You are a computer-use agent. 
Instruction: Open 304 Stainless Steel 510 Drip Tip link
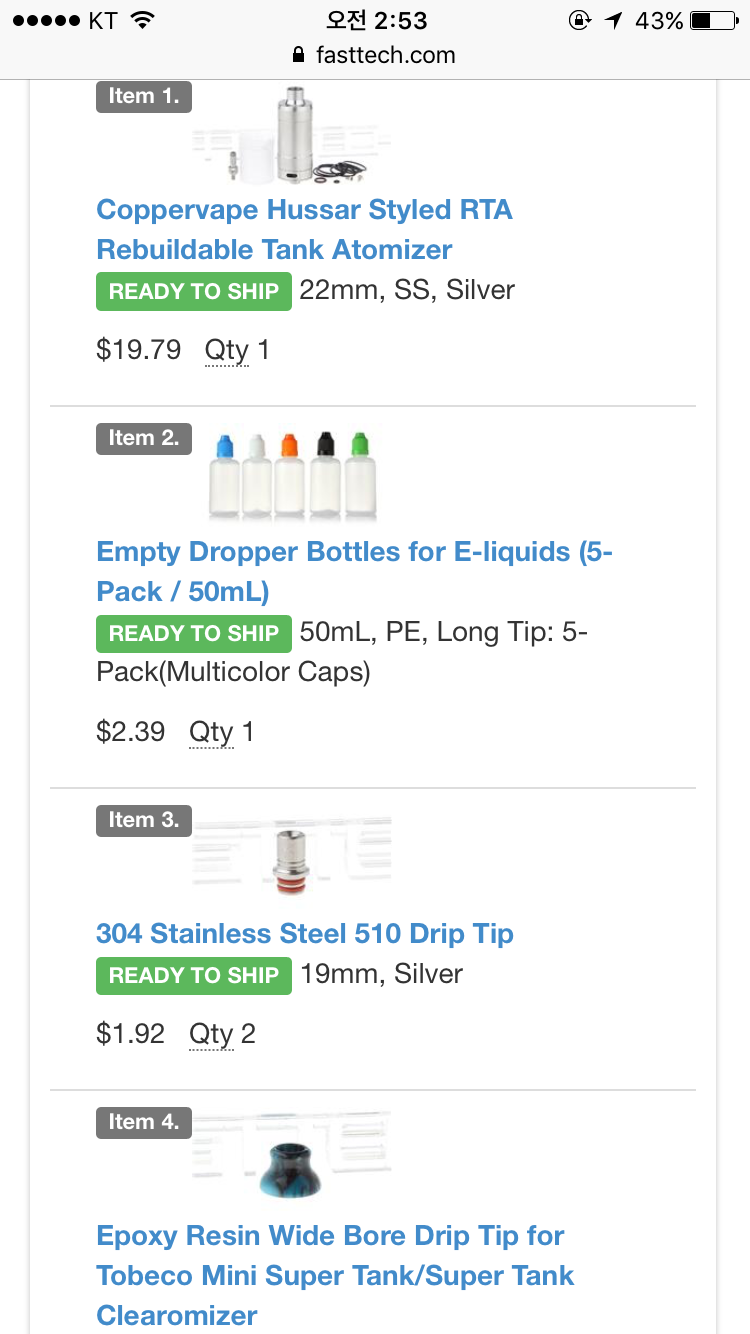click(304, 934)
